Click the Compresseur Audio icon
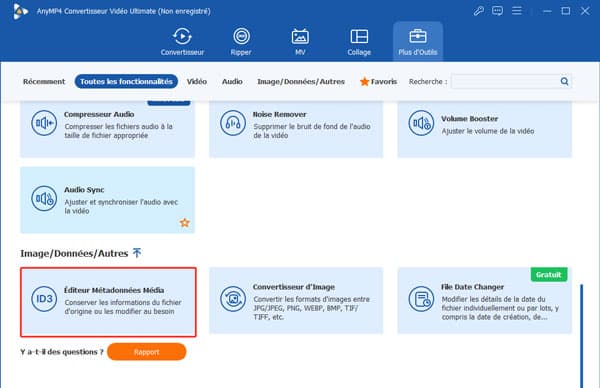600x388 pixels. click(44, 123)
